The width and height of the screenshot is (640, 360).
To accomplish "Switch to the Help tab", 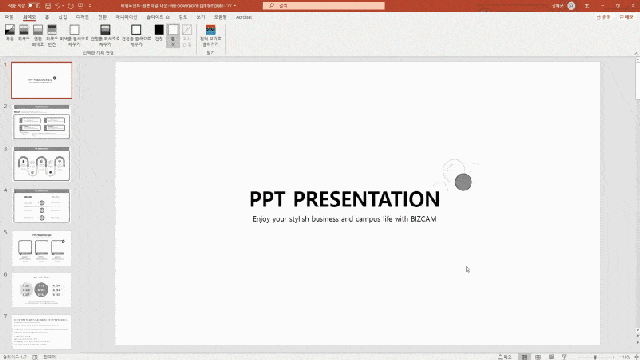I will (220, 17).
